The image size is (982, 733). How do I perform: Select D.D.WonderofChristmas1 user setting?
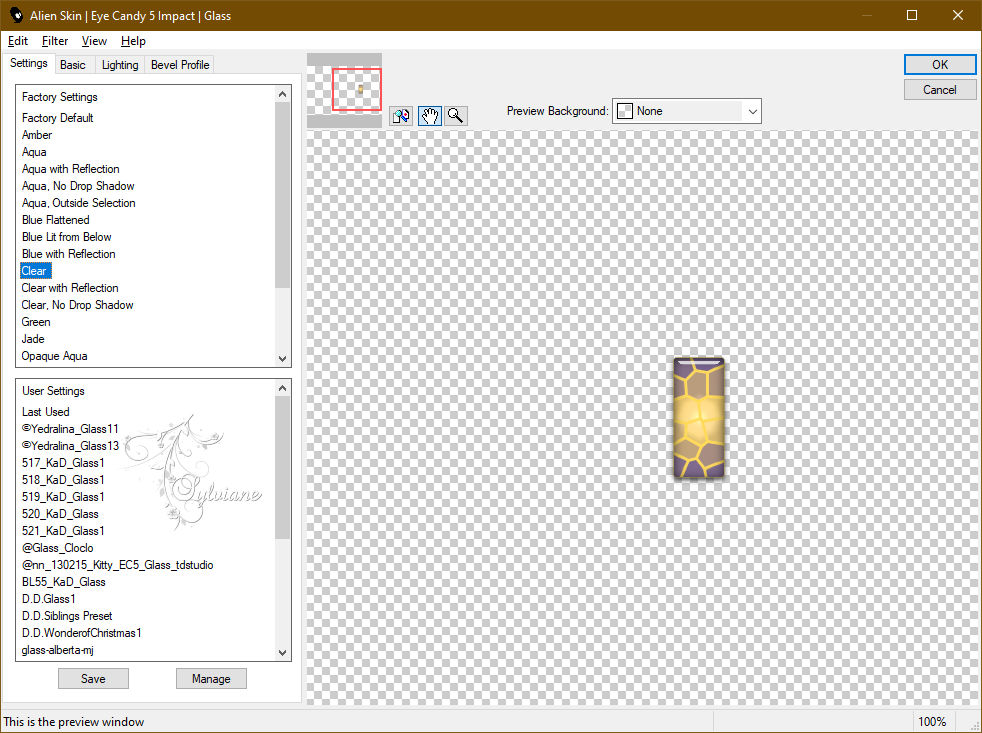click(82, 633)
